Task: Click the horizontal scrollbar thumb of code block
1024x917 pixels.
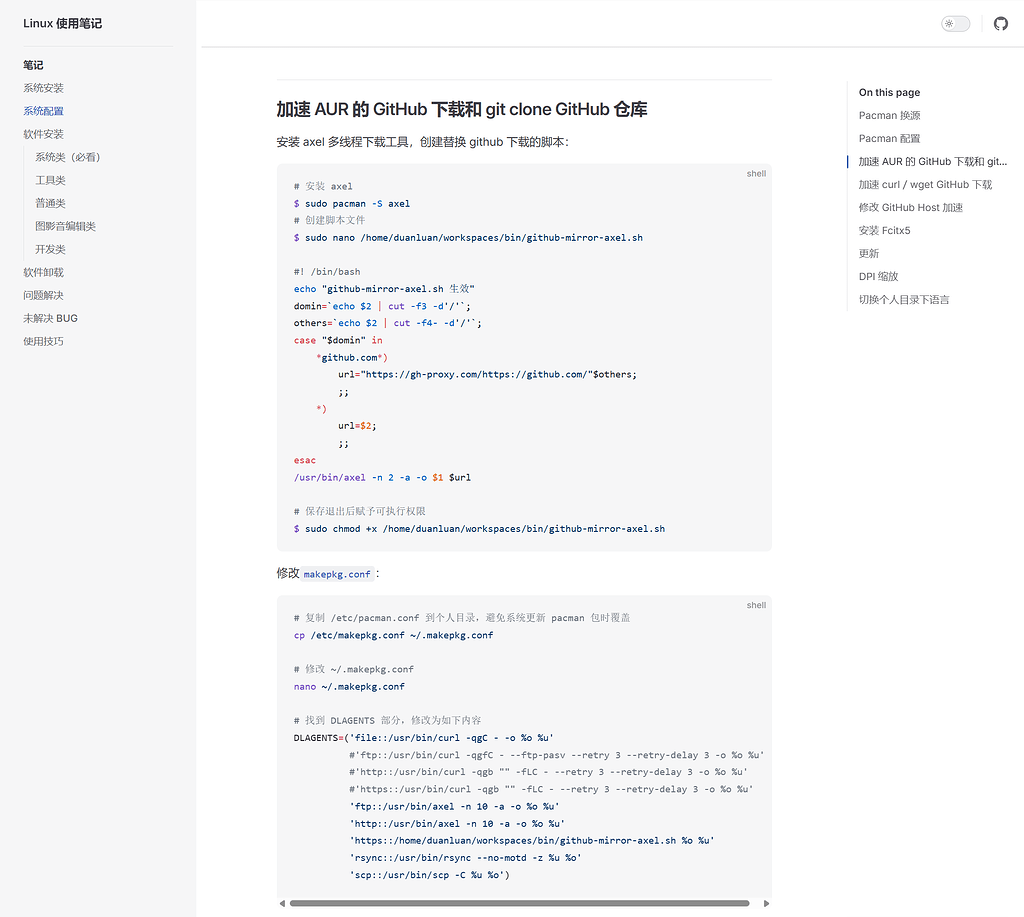Action: pyautogui.click(x=519, y=903)
